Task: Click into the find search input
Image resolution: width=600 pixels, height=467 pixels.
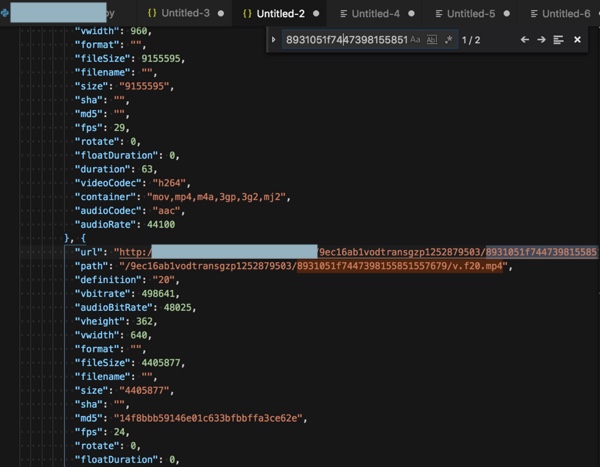Action: point(346,39)
